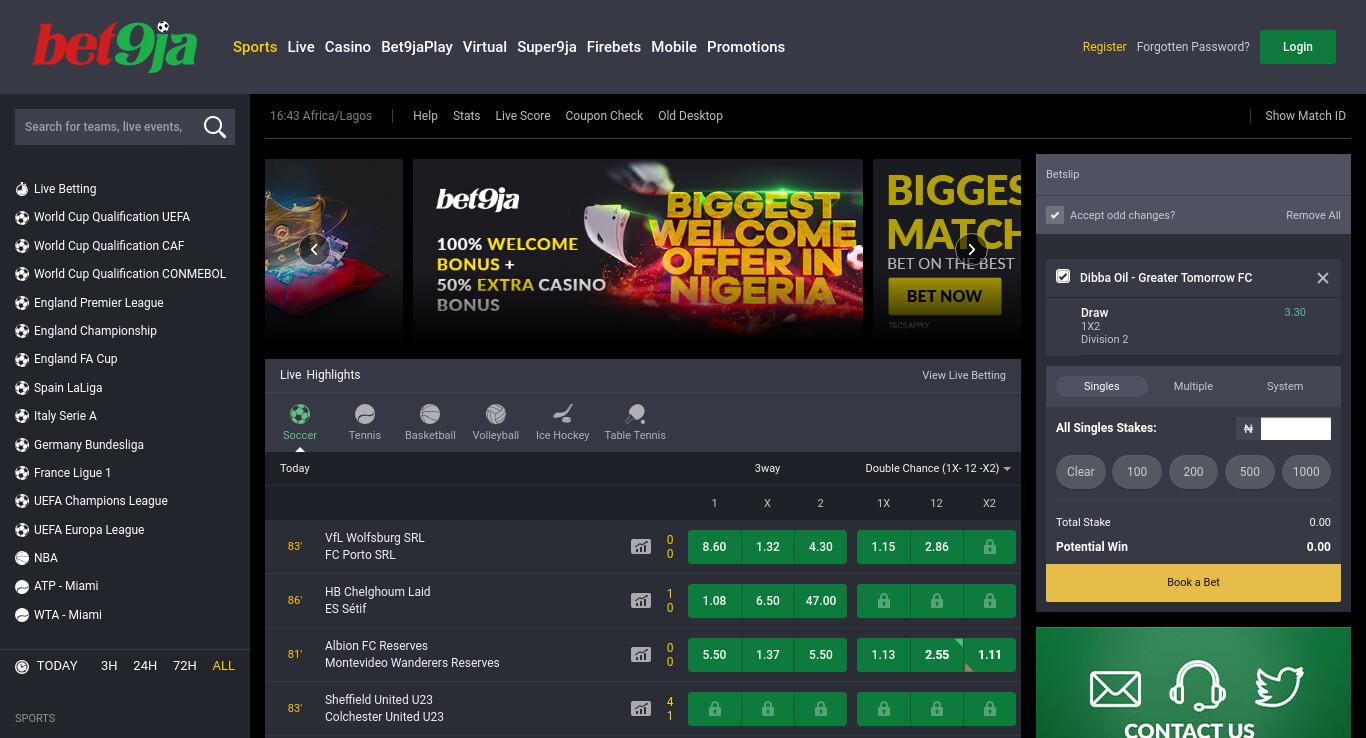Click the BET NOW banner button
Image resolution: width=1366 pixels, height=738 pixels.
tap(944, 296)
